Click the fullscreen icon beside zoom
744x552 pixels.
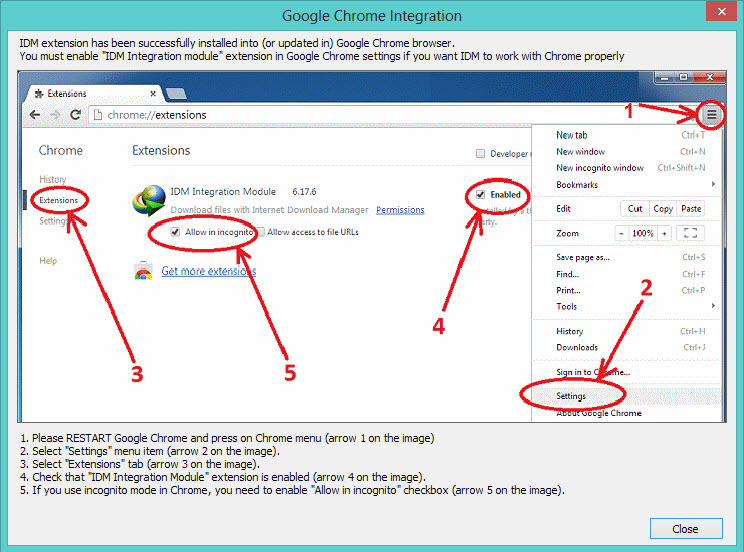coord(691,233)
